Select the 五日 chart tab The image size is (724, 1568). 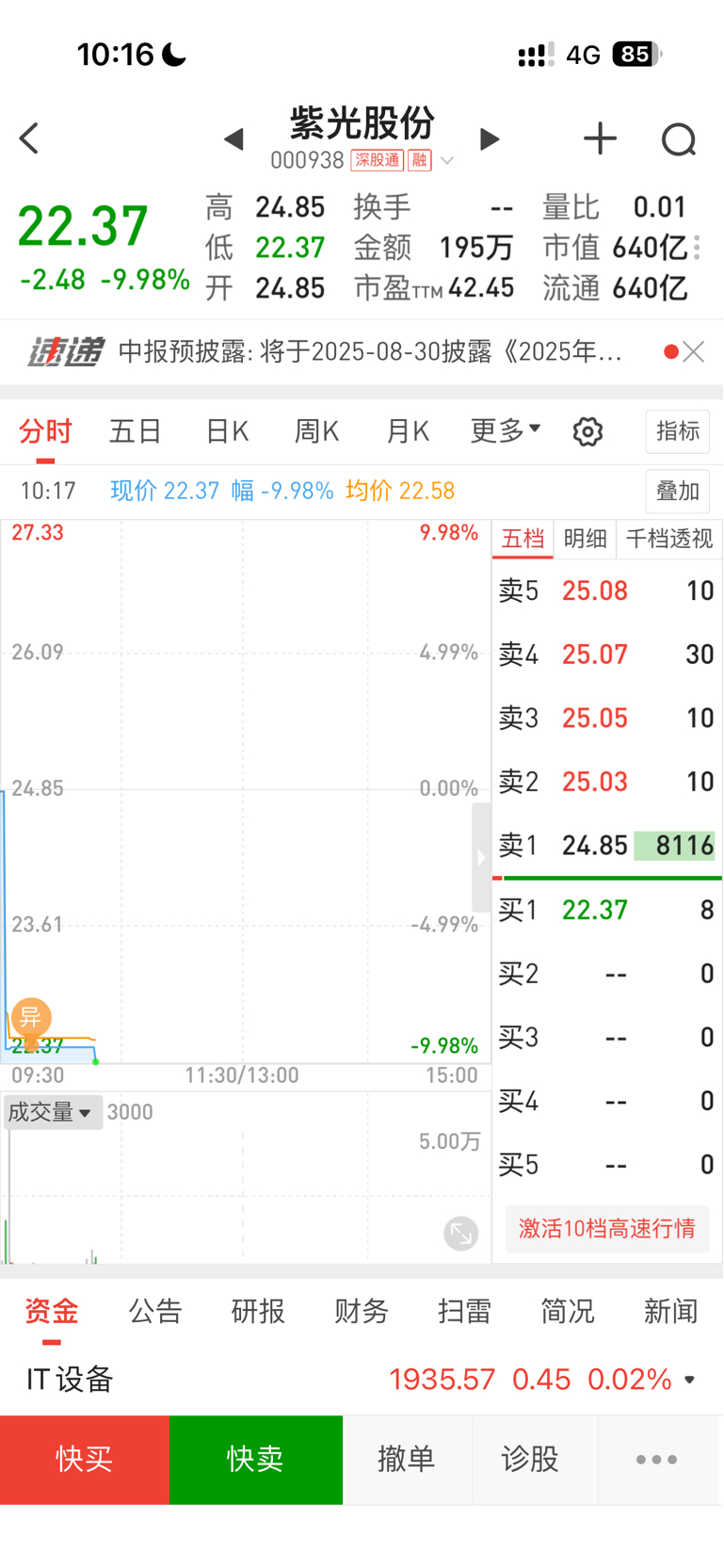[136, 431]
